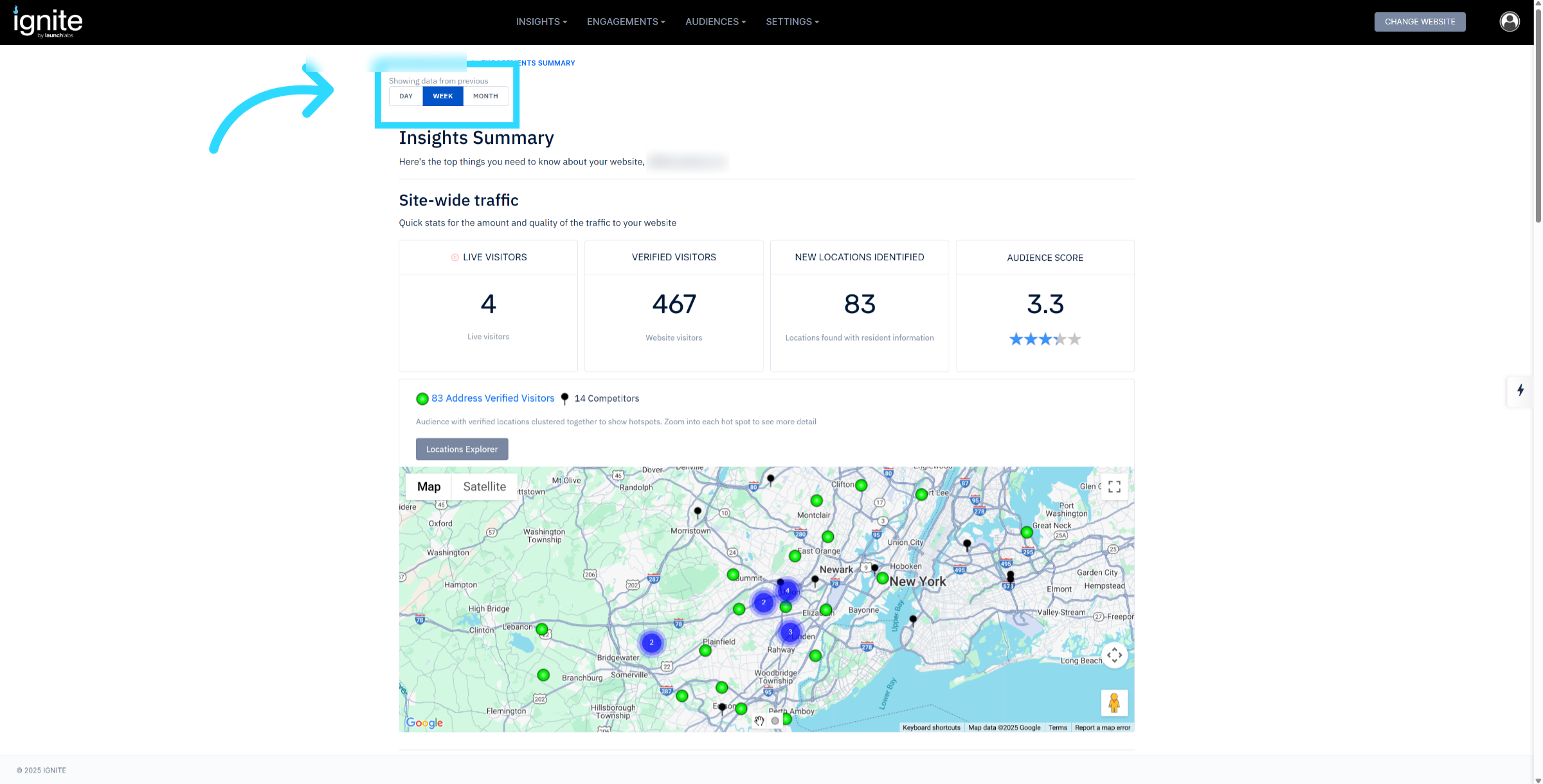The width and height of the screenshot is (1543, 784).
Task: Open the Settings menu
Action: (792, 22)
